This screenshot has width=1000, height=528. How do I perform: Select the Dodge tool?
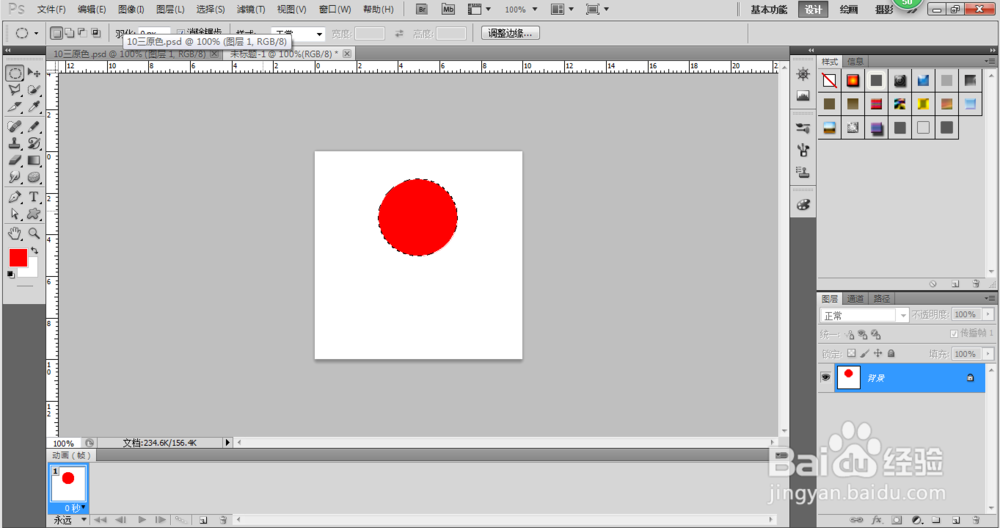[34, 177]
